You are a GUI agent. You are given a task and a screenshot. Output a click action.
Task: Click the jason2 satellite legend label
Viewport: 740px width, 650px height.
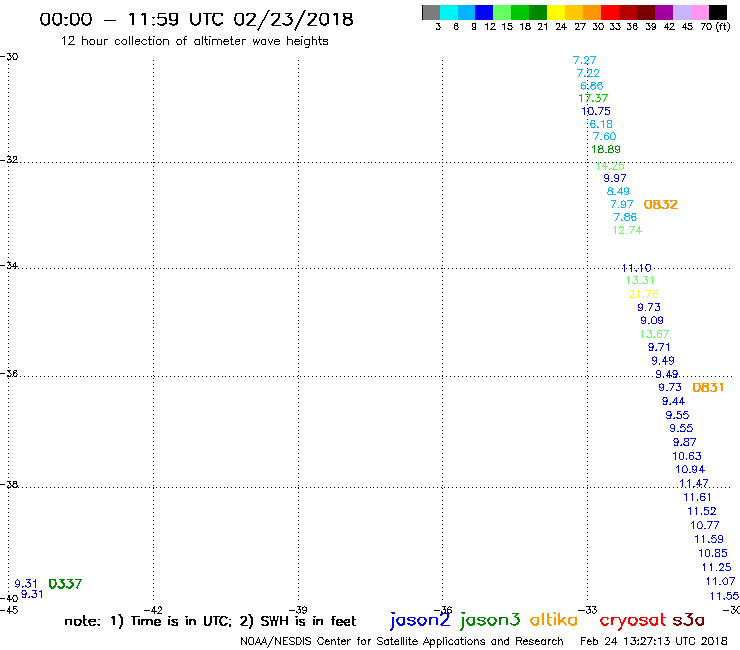pyautogui.click(x=420, y=620)
